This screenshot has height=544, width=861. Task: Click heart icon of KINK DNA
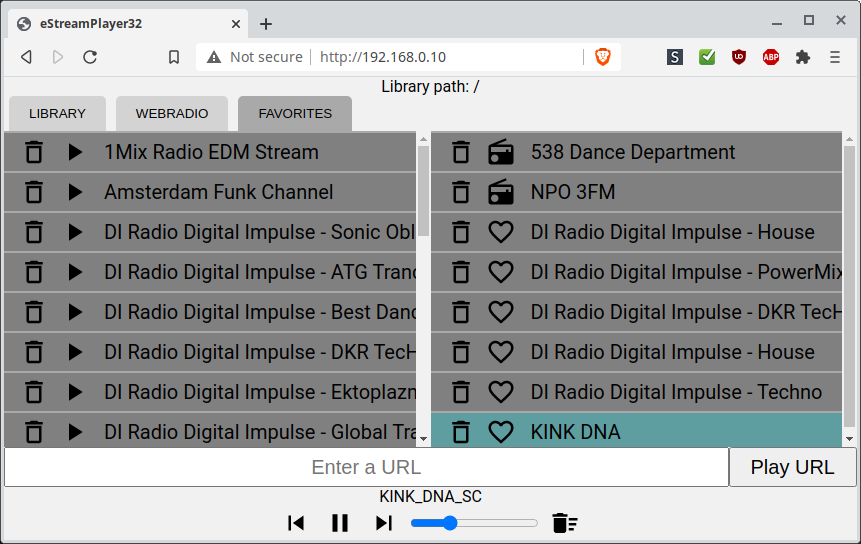(501, 432)
